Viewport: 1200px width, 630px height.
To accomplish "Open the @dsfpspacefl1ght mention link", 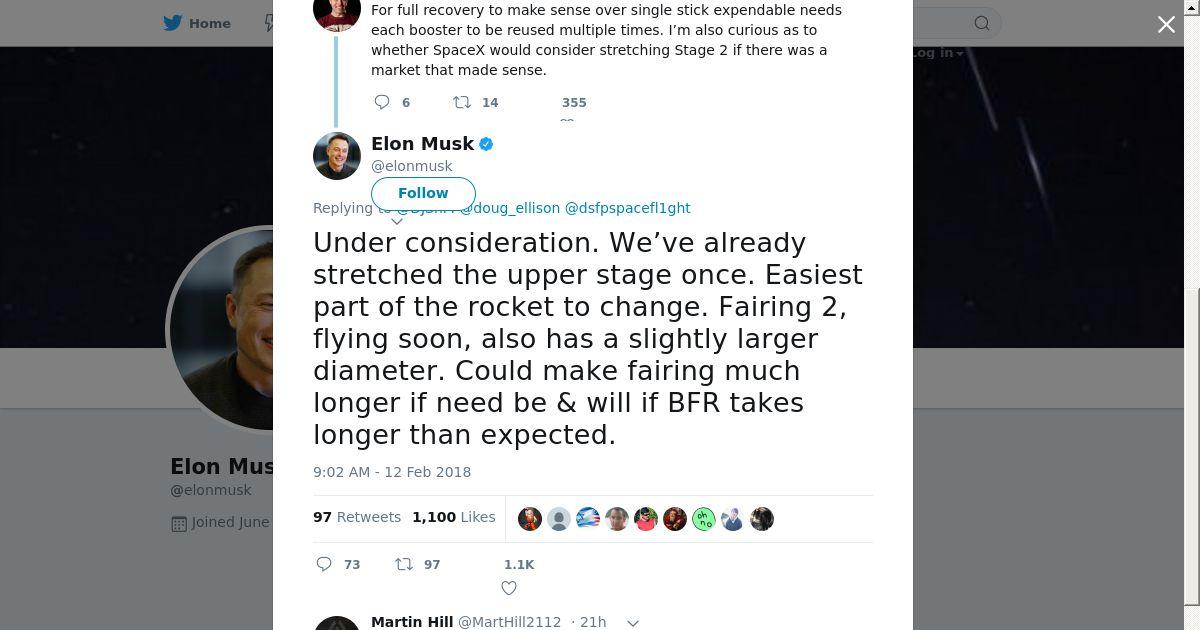I will pos(627,208).
